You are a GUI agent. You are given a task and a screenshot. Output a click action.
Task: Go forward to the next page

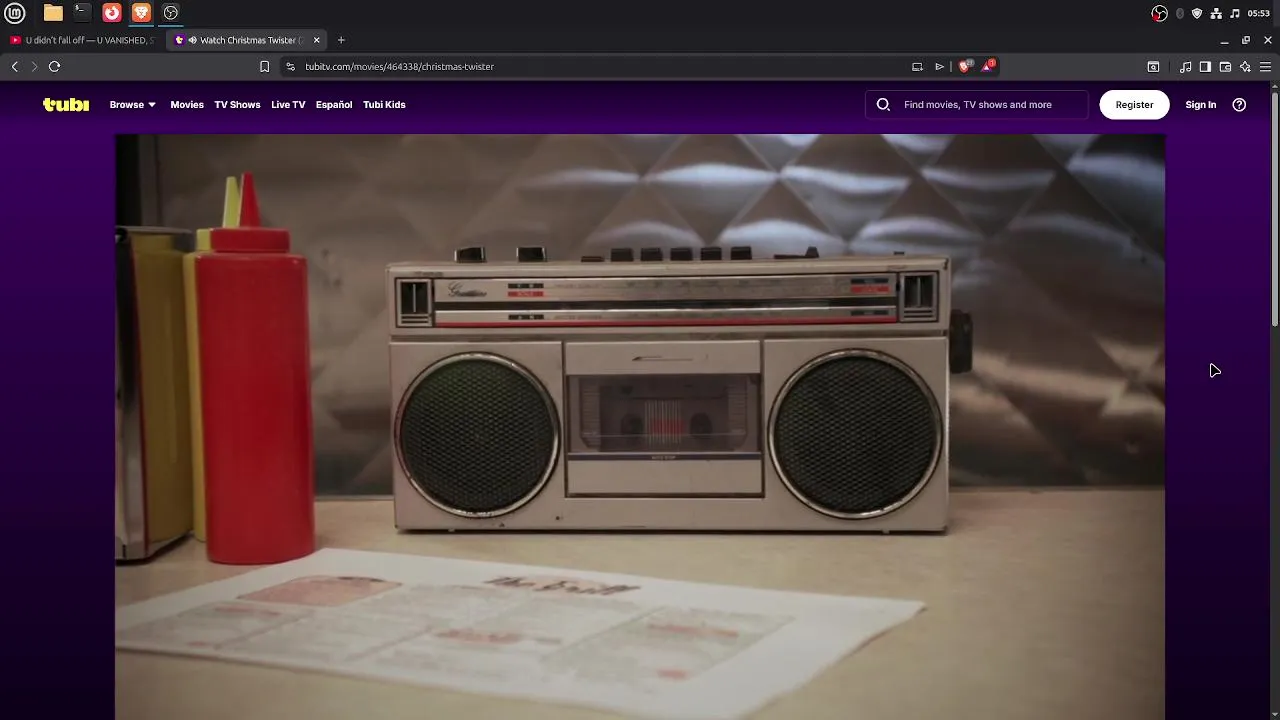coord(34,66)
